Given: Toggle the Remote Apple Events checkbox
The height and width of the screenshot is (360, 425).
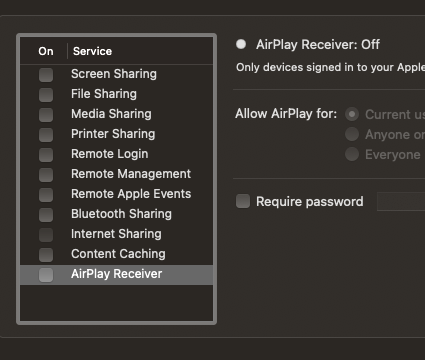Looking at the screenshot, I should point(46,195).
